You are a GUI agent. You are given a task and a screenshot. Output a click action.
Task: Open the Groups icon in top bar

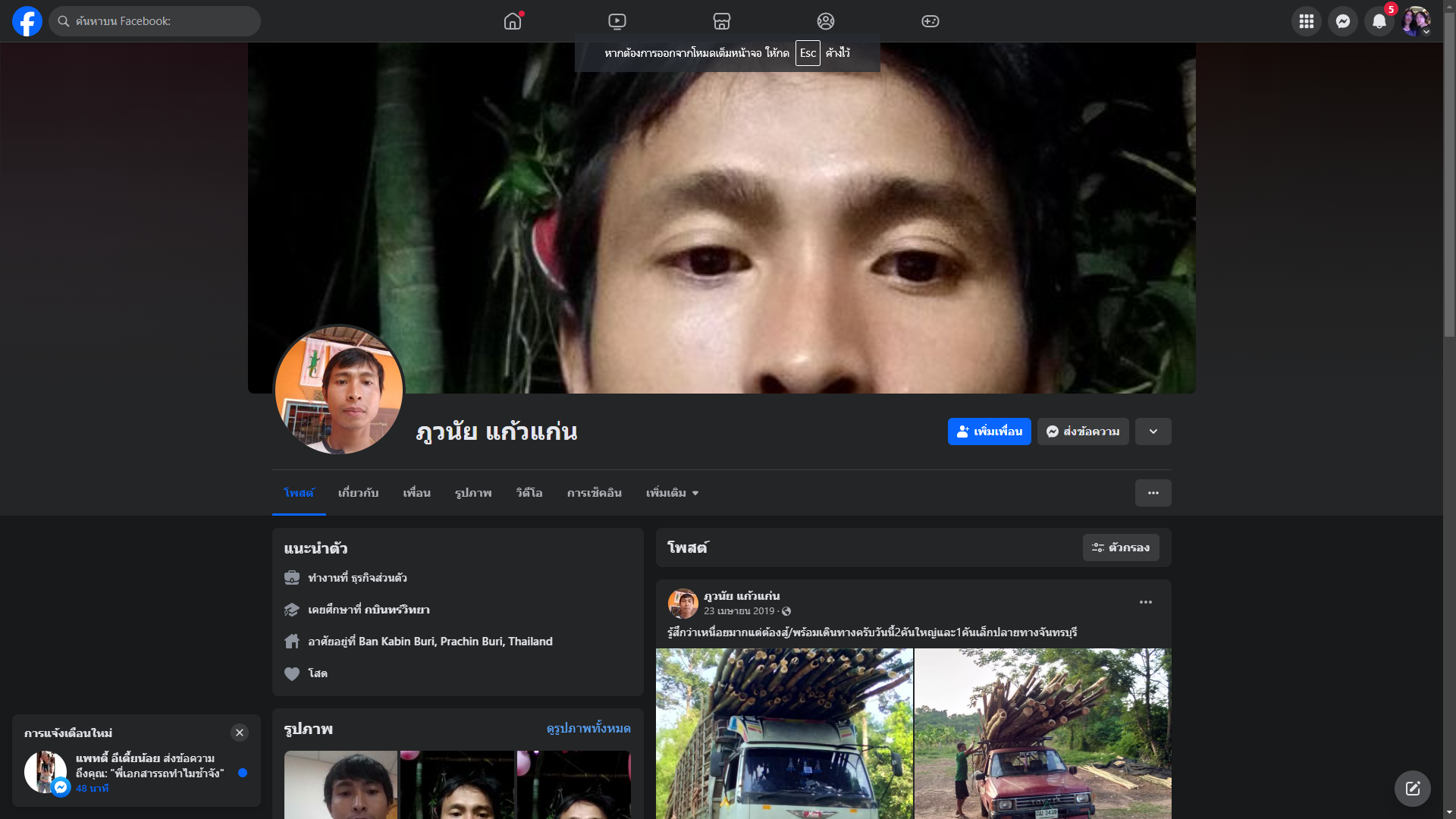(826, 21)
